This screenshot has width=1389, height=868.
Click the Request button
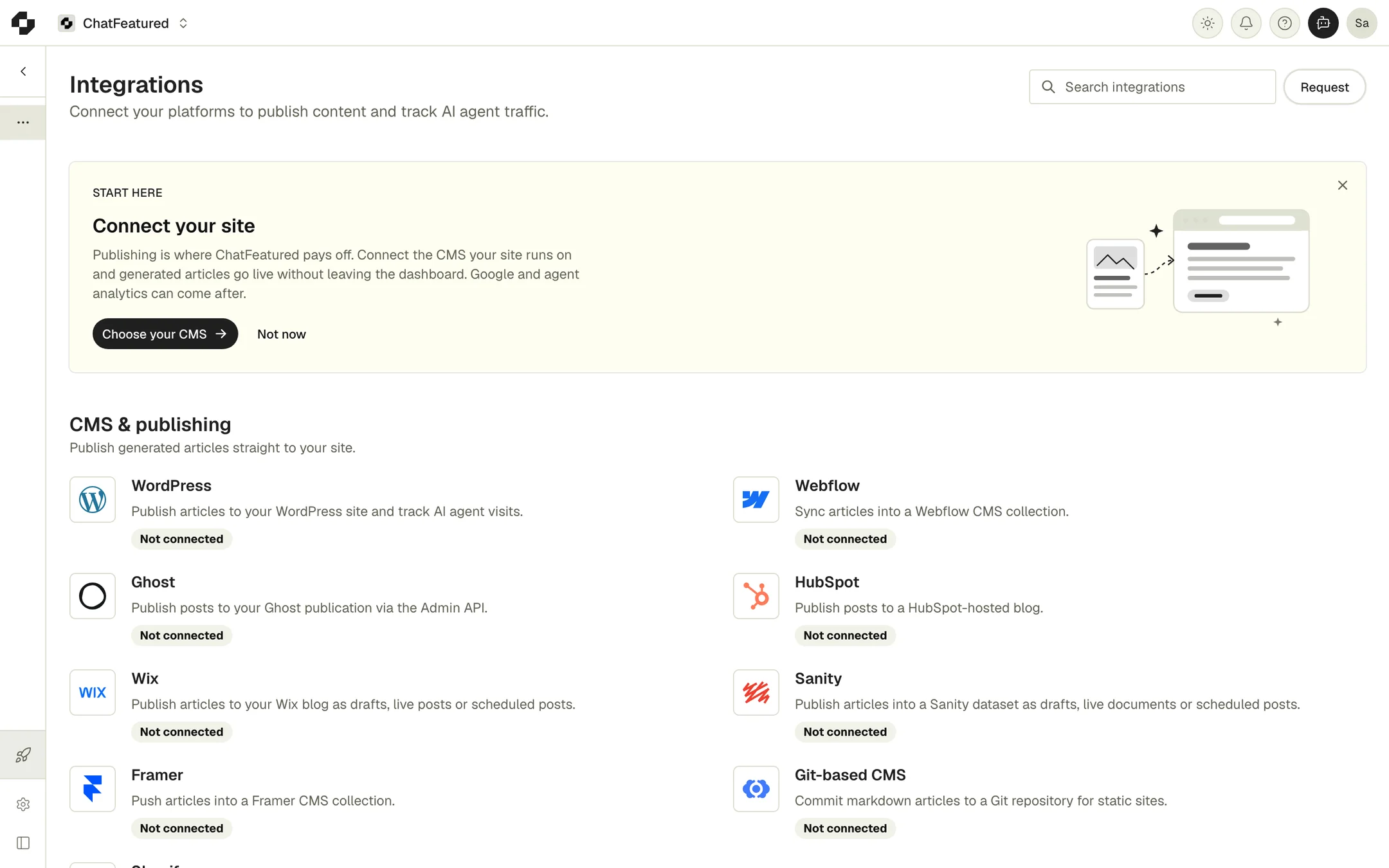point(1324,87)
